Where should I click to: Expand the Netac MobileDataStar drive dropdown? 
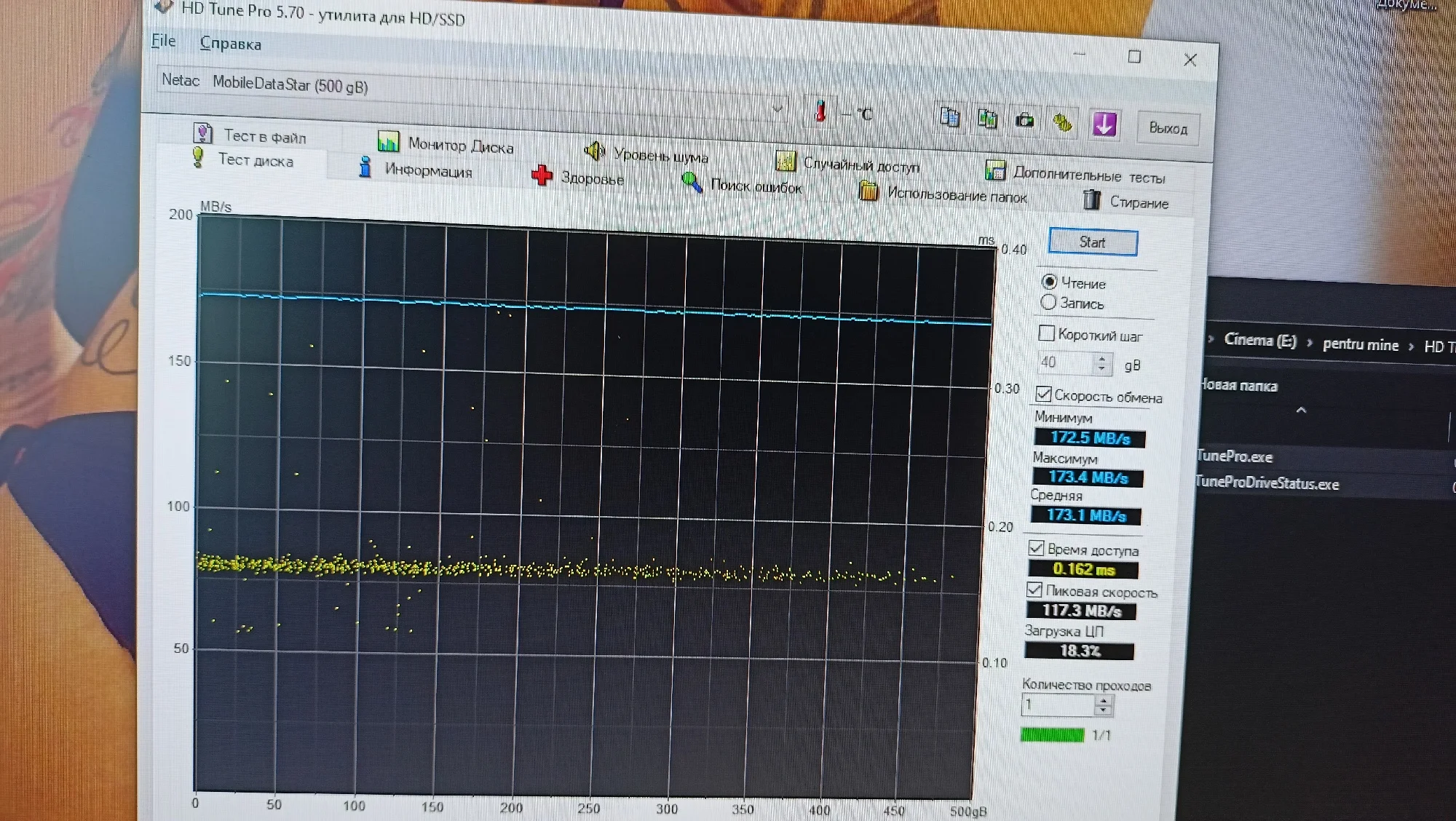(x=777, y=109)
